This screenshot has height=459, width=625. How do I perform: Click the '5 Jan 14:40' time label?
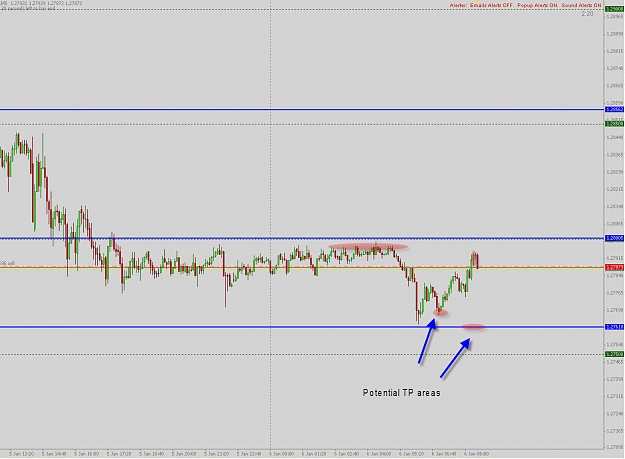54,454
